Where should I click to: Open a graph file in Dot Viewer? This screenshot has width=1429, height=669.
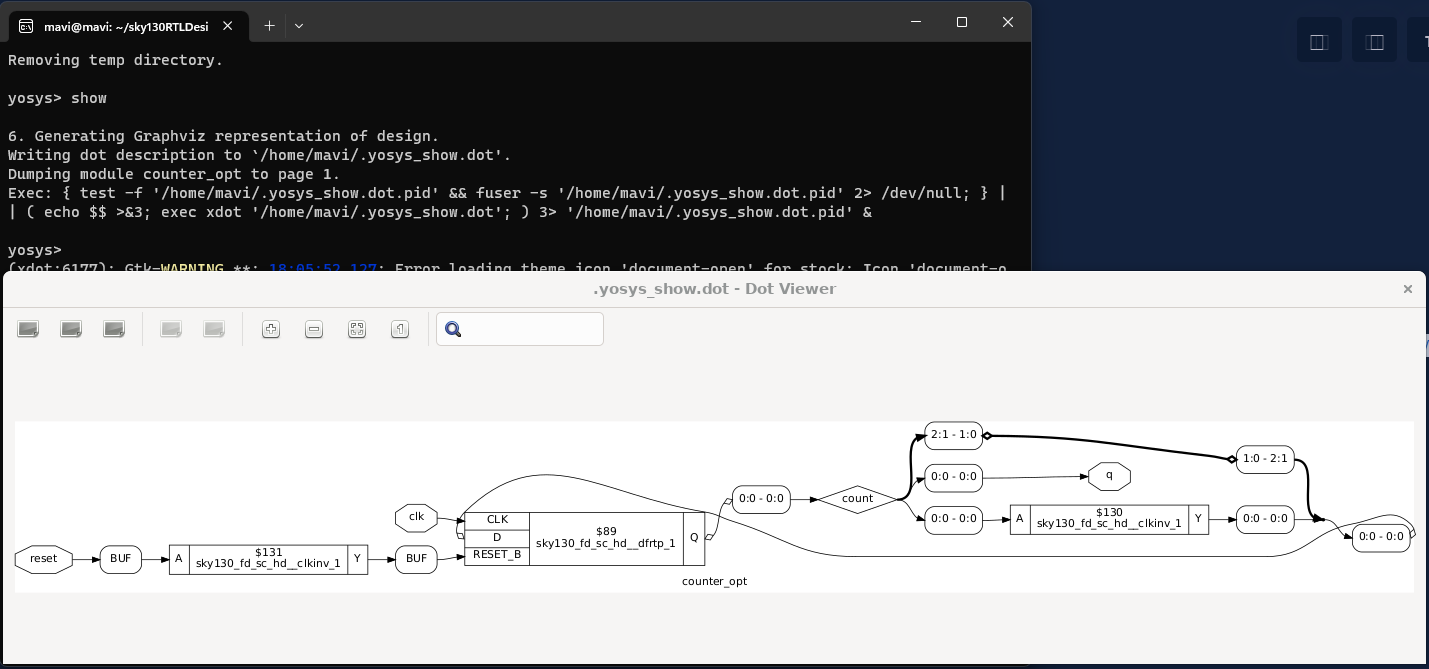(x=27, y=328)
